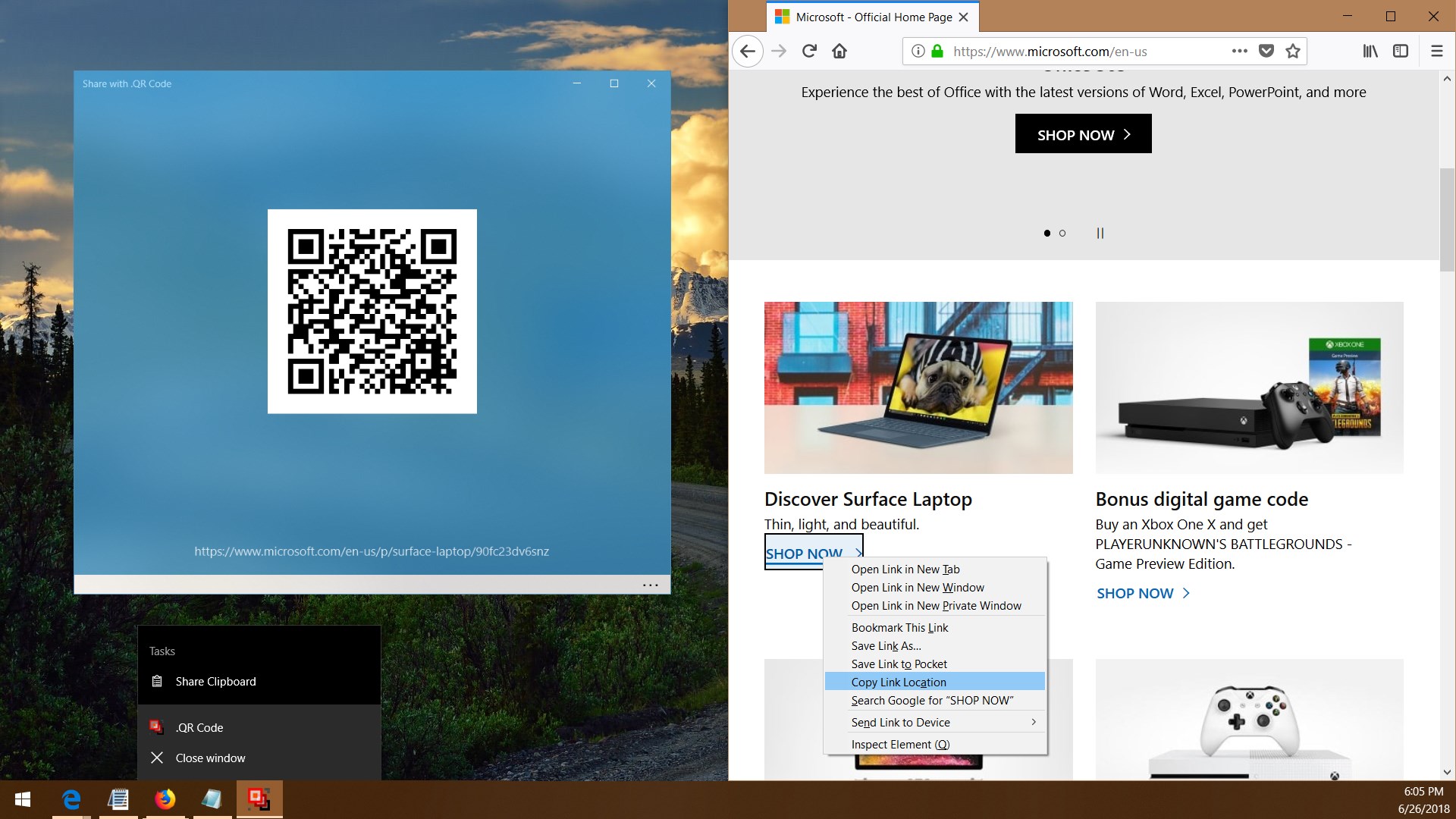Image resolution: width=1456 pixels, height=819 pixels.
Task: Click the back navigation arrow icon
Action: click(x=749, y=51)
